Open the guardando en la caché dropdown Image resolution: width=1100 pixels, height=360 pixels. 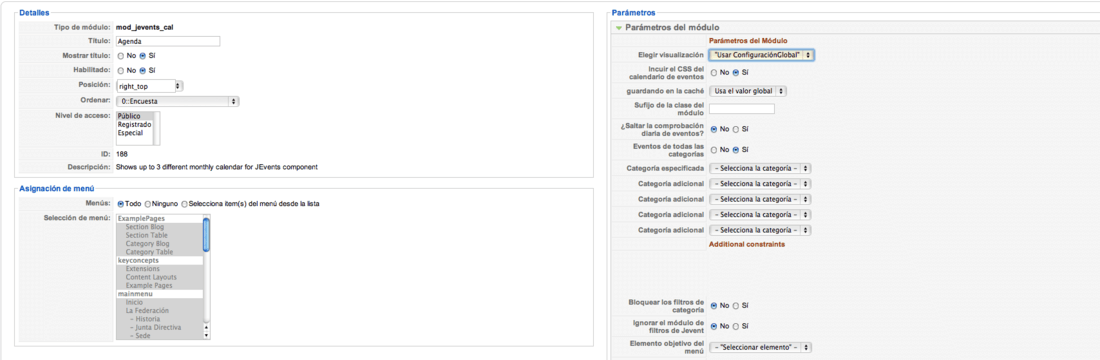pos(748,91)
